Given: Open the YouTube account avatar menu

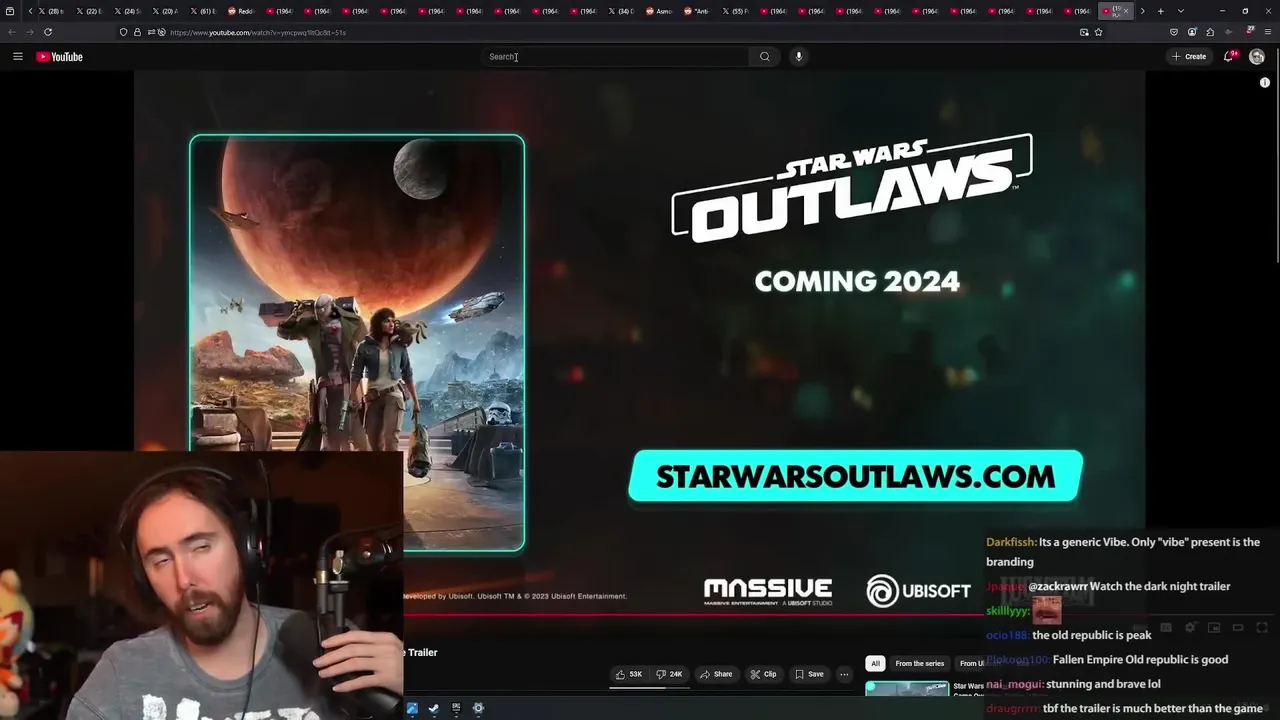Looking at the screenshot, I should click(x=1257, y=57).
